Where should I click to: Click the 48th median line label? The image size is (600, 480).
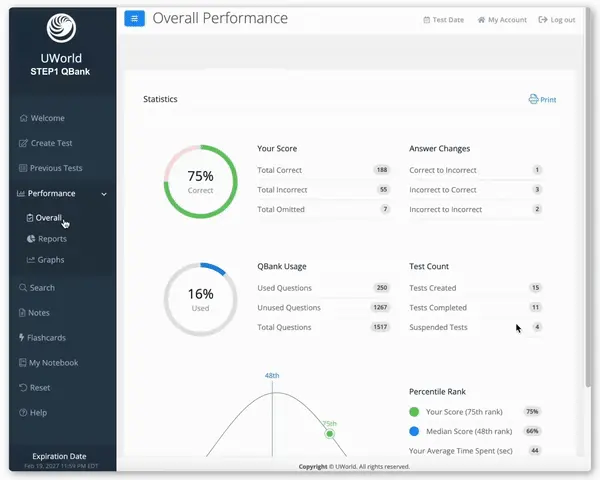pos(272,376)
